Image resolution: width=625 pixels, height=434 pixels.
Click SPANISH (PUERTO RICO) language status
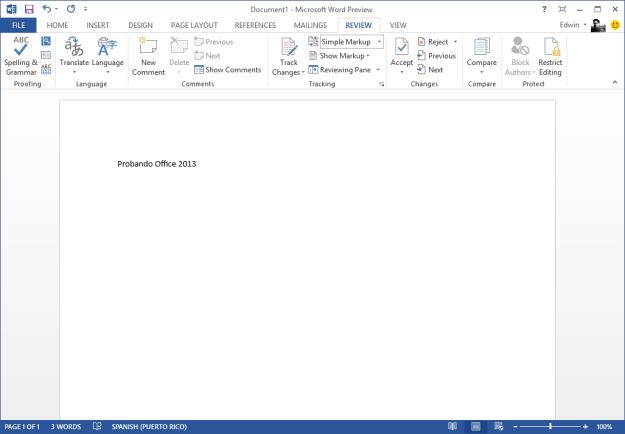coord(149,427)
